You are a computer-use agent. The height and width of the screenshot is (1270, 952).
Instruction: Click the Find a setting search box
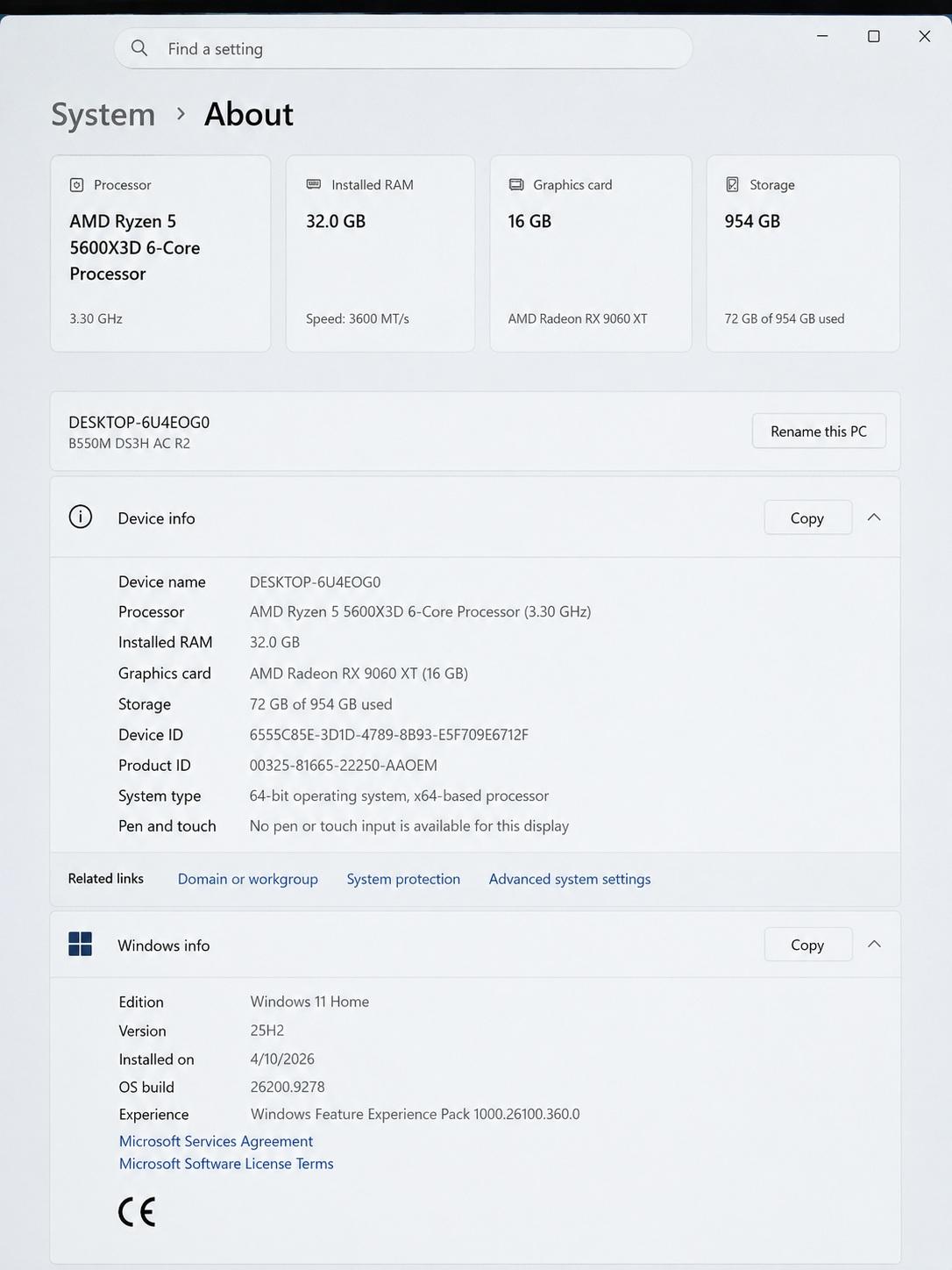(x=403, y=48)
